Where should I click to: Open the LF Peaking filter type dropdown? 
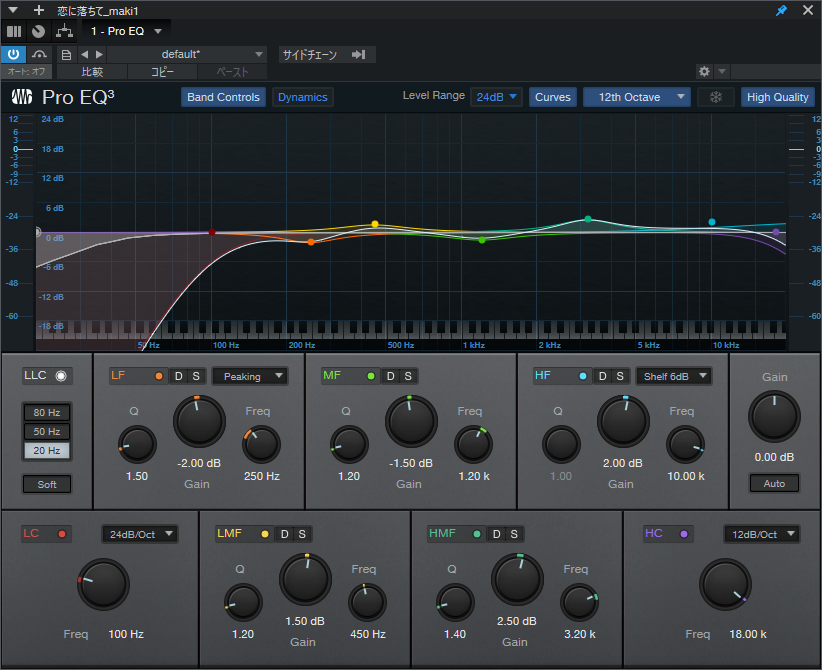[x=250, y=376]
